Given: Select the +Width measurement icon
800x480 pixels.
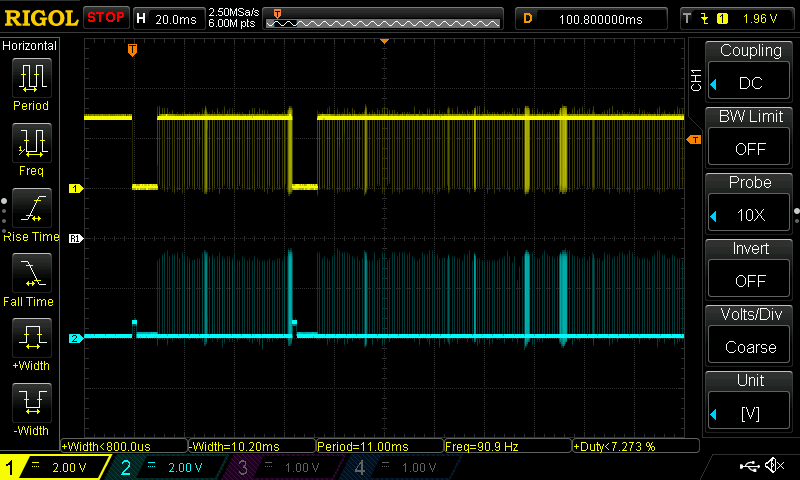Looking at the screenshot, I should [x=32, y=337].
